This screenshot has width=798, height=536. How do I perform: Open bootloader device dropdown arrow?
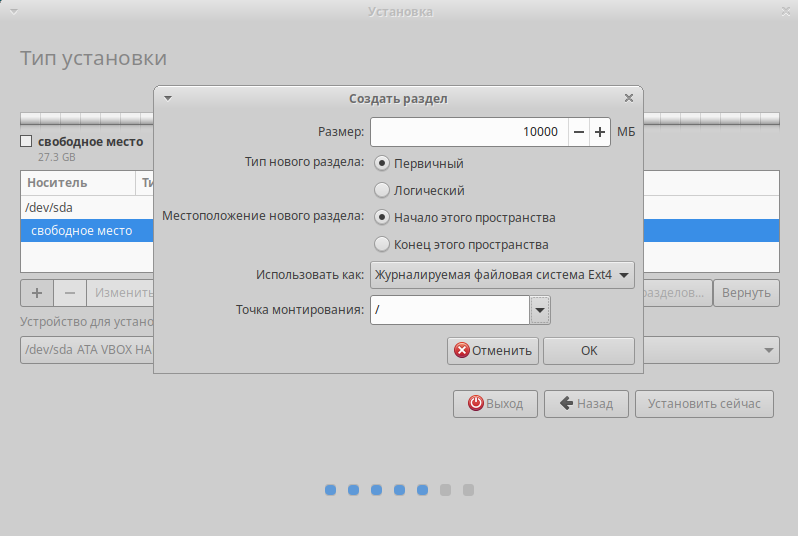768,350
